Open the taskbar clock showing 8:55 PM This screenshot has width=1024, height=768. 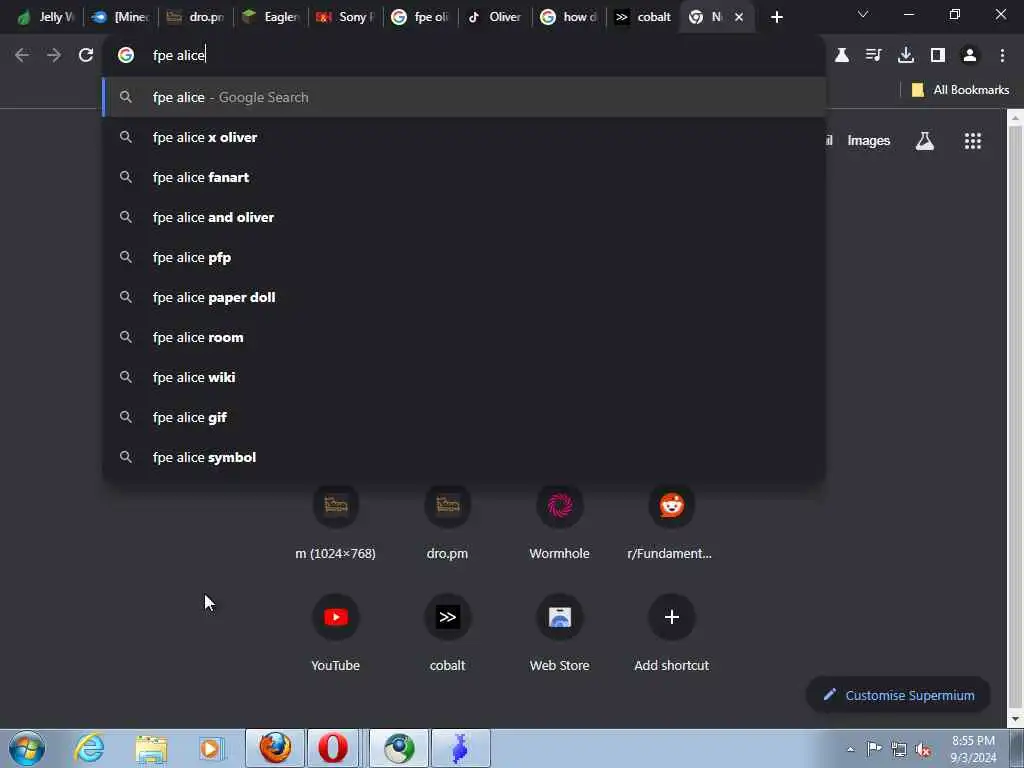(973, 749)
